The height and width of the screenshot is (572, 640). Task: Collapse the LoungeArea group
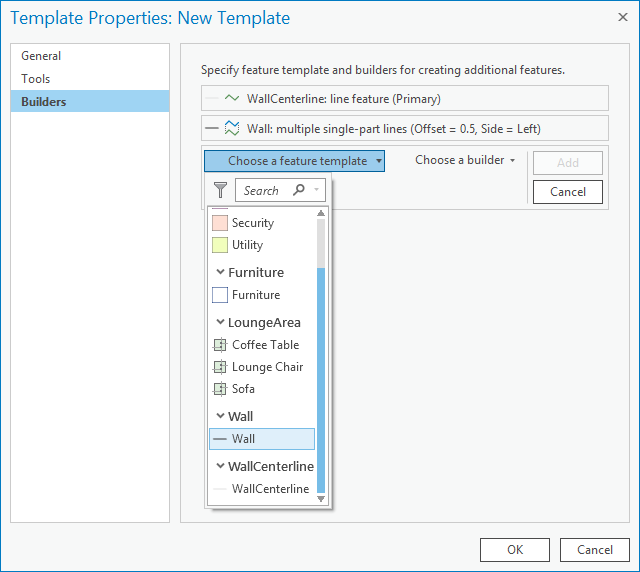(x=220, y=323)
